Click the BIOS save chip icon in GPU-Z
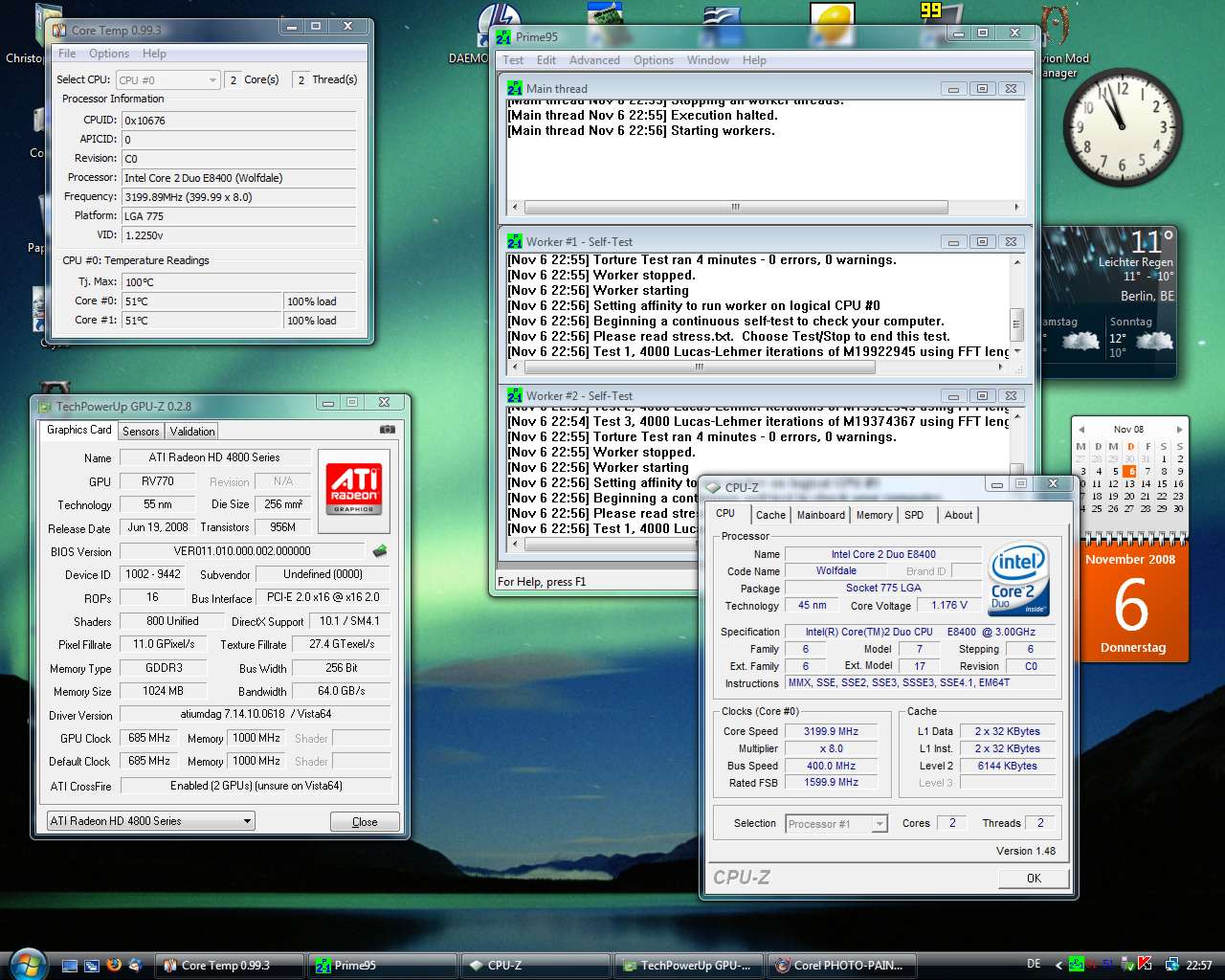1225x980 pixels. coord(380,551)
